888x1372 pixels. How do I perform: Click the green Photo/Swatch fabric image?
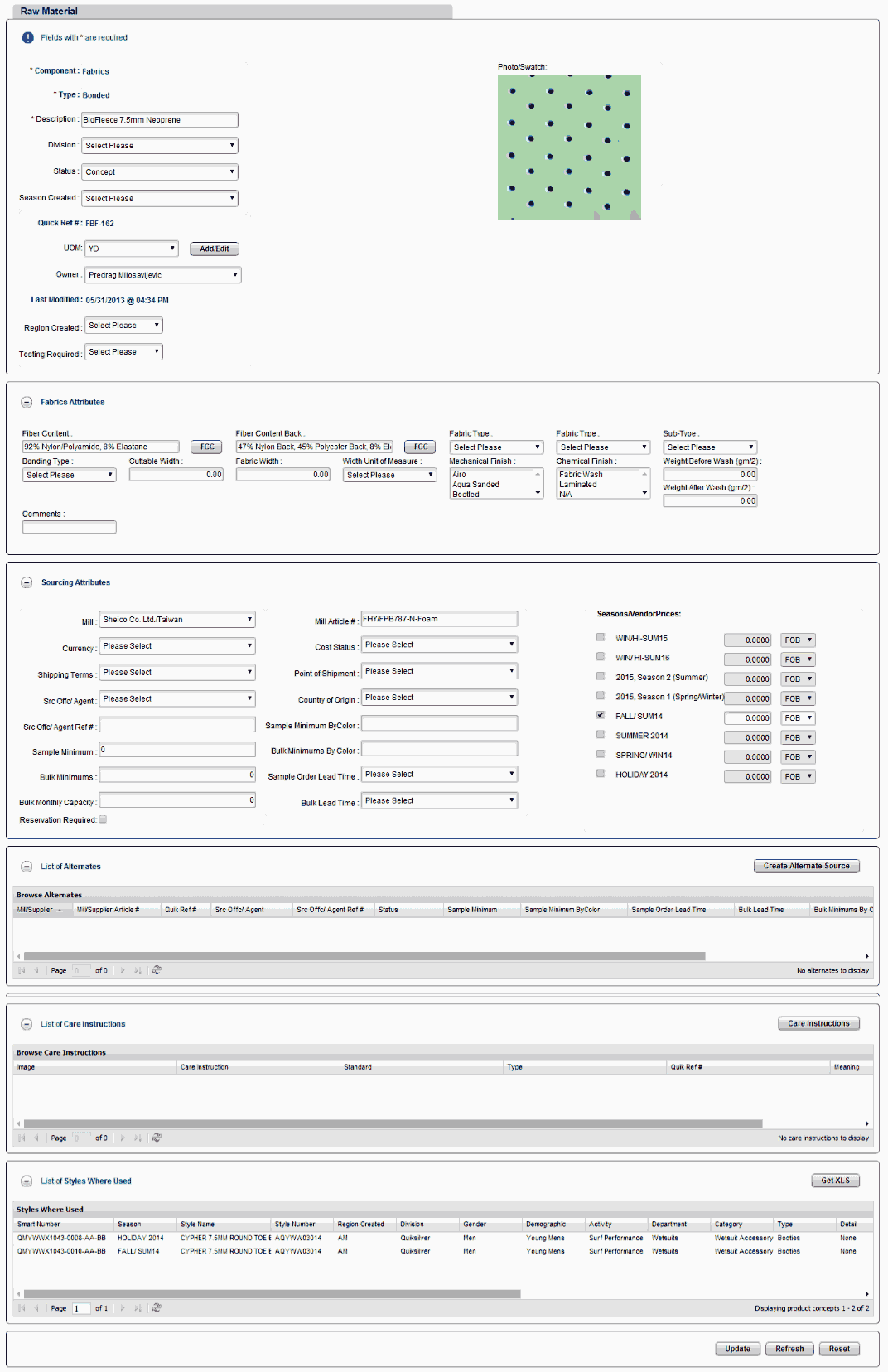pyautogui.click(x=569, y=147)
